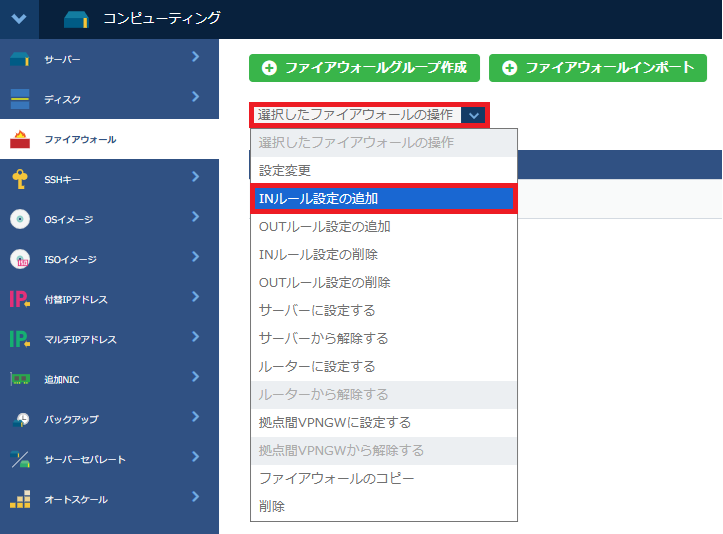Open the firewall operations dropdown arrow
This screenshot has width=723, height=534.
click(475, 115)
